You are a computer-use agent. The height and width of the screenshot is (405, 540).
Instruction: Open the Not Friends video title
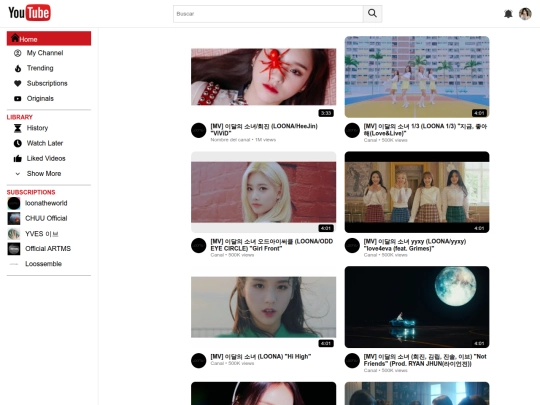425,360
